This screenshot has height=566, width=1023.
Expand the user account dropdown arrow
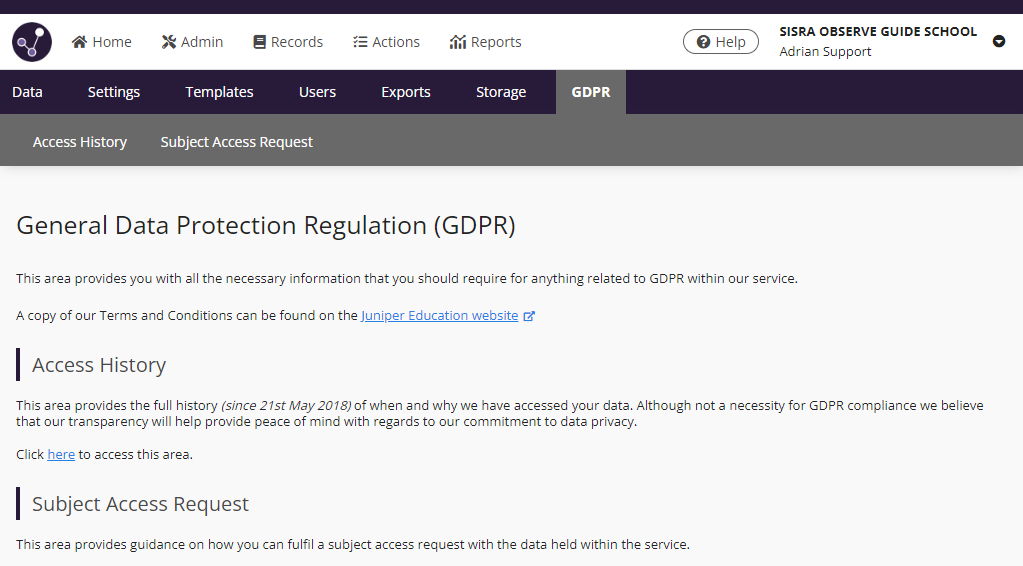pyautogui.click(x=998, y=42)
